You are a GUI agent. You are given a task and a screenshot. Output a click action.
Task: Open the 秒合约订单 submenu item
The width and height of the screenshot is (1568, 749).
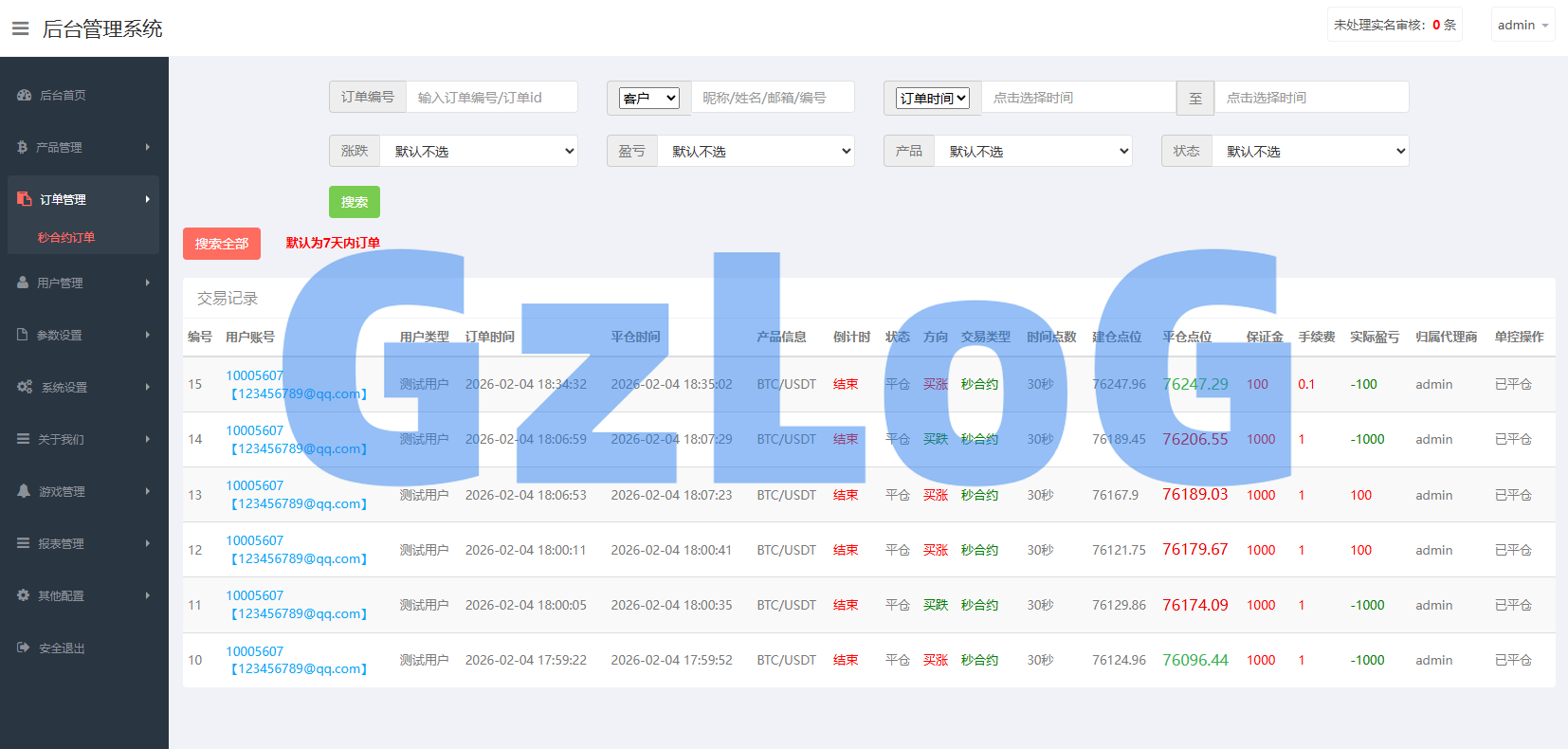pyautogui.click(x=66, y=238)
